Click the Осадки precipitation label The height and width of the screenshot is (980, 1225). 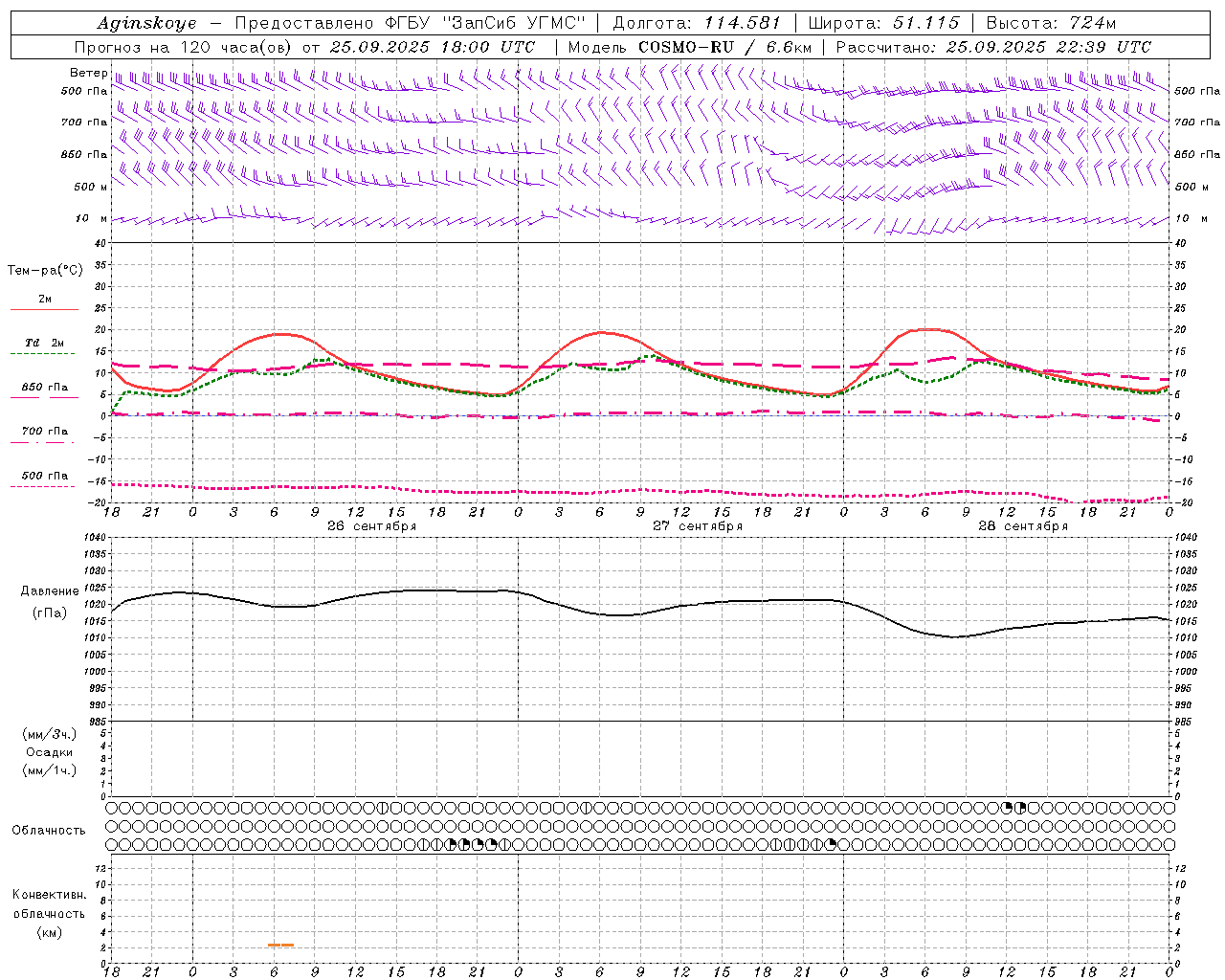(50, 752)
